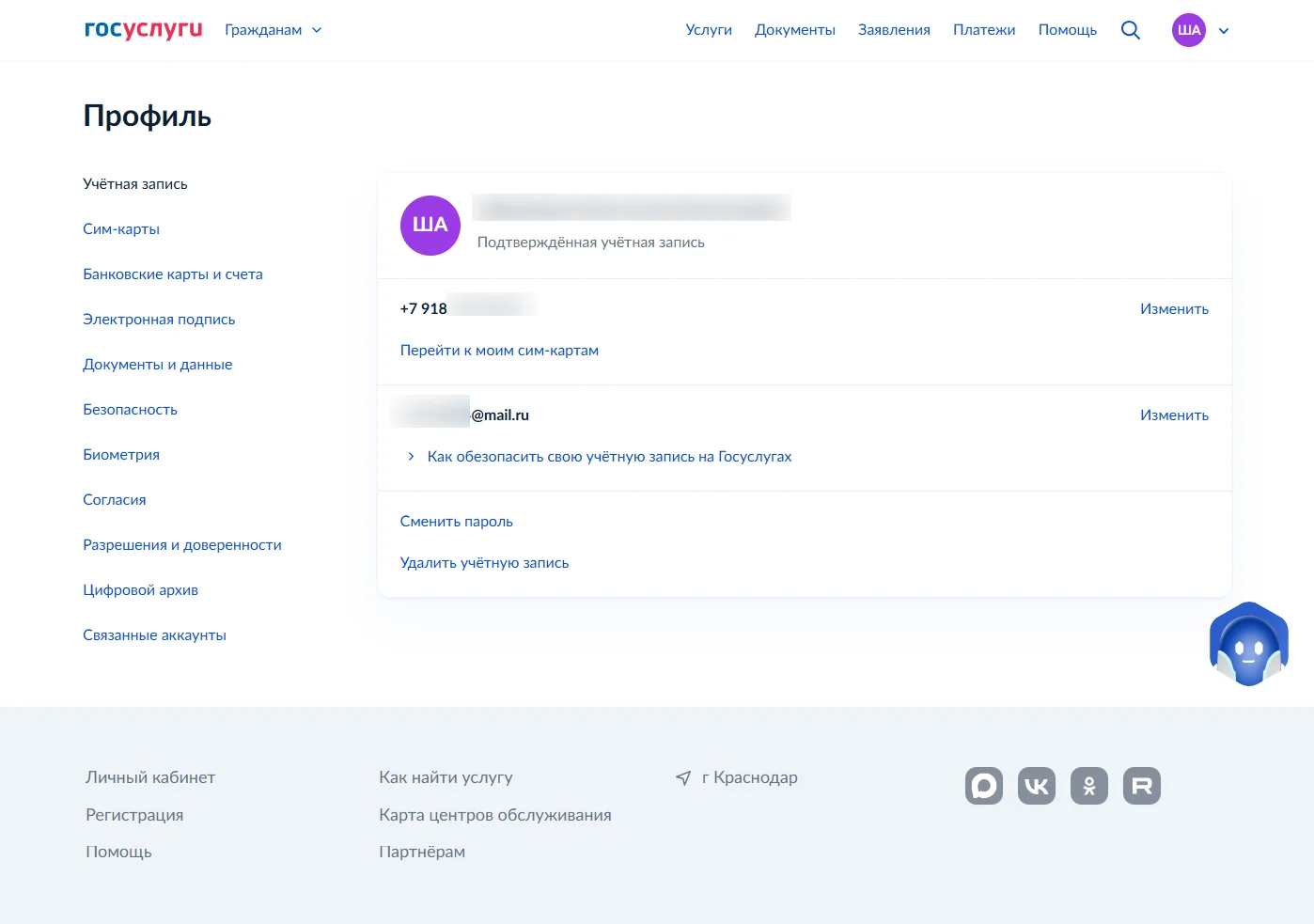Select Документы и данные in sidebar
Screen dimensions: 1314x924
[x=158, y=365]
